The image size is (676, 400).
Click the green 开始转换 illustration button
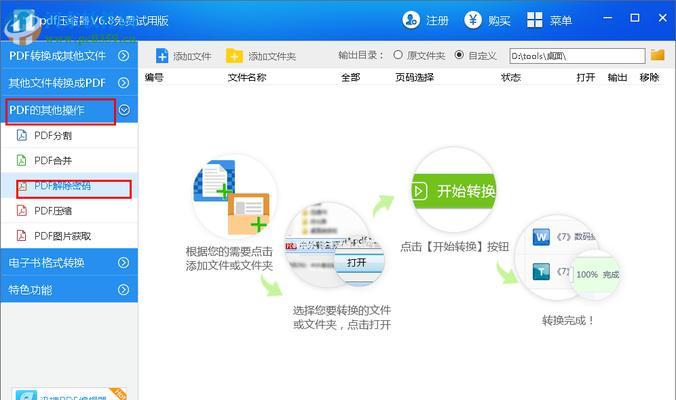tap(453, 191)
